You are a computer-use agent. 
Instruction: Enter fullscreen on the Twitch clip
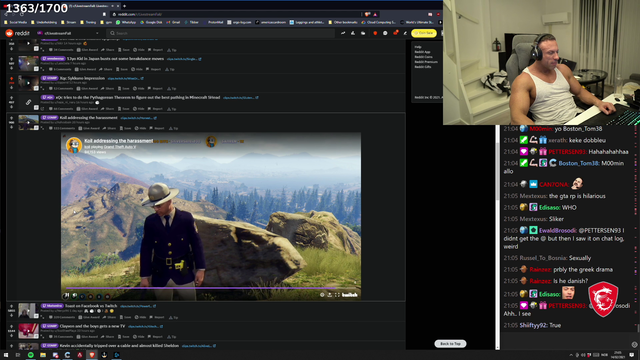tap(337, 295)
